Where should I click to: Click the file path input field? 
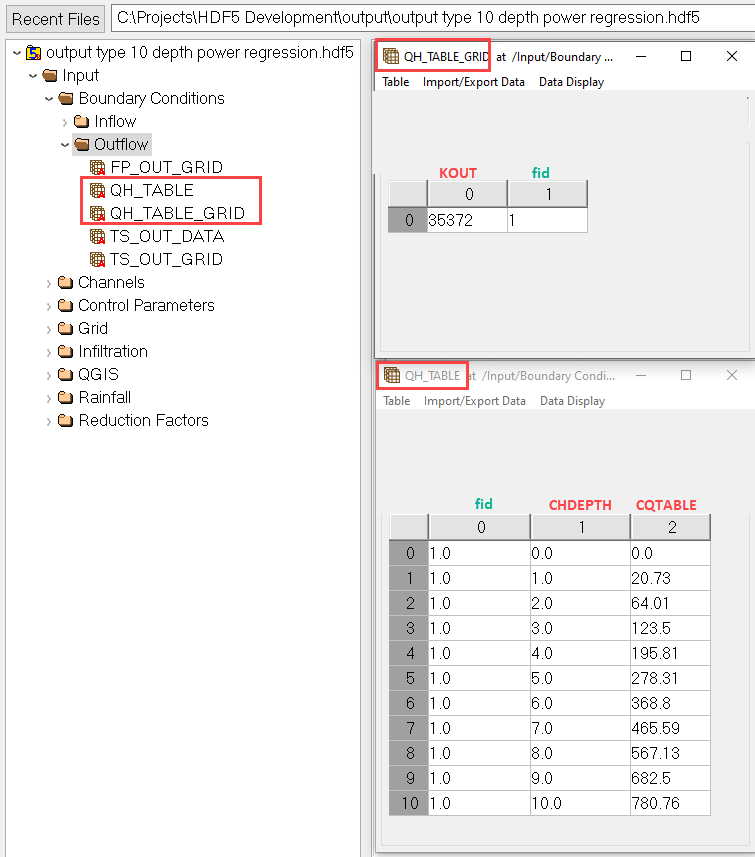pos(430,18)
